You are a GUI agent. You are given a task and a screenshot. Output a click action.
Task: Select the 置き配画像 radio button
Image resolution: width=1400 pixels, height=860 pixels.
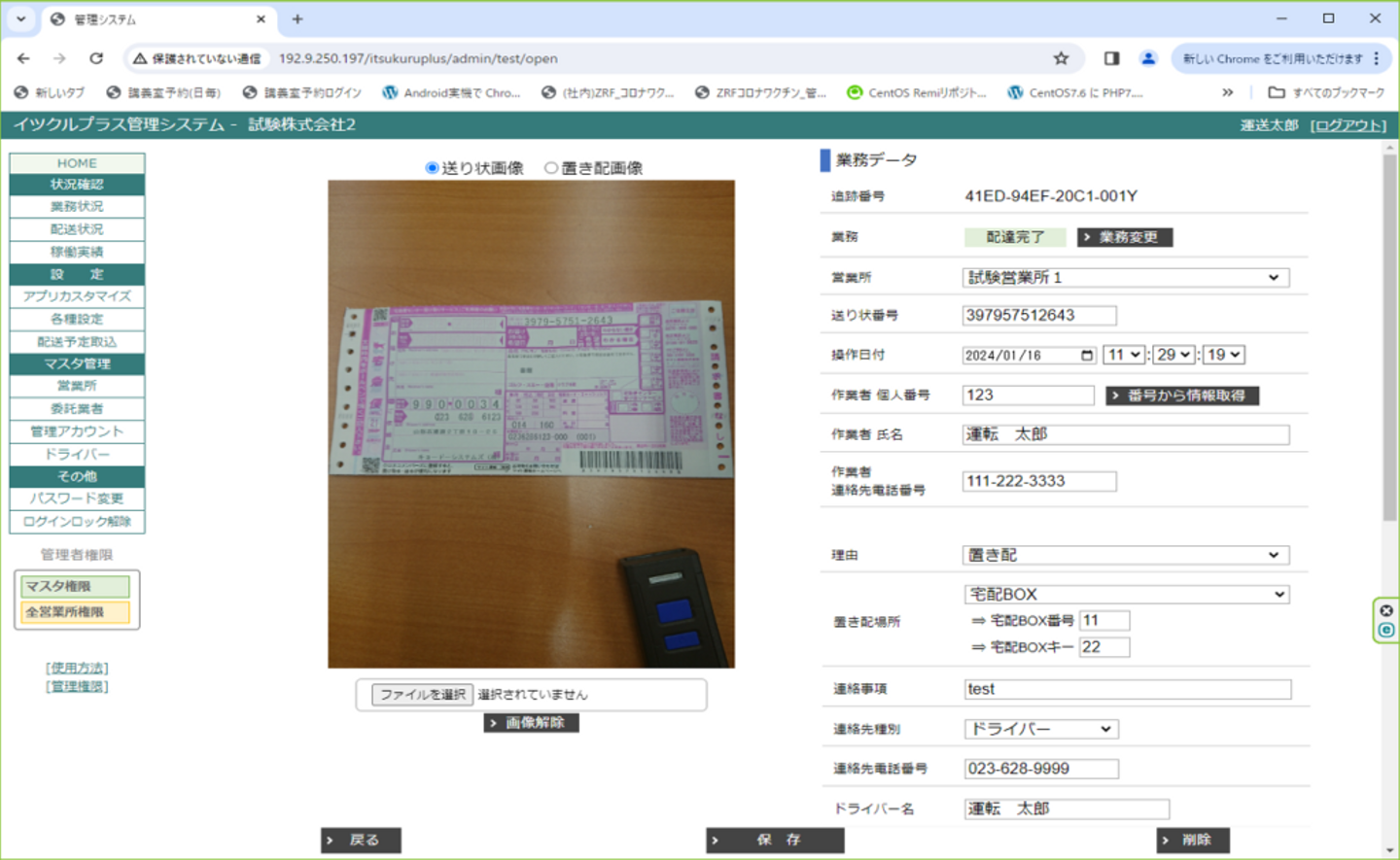pos(551,168)
